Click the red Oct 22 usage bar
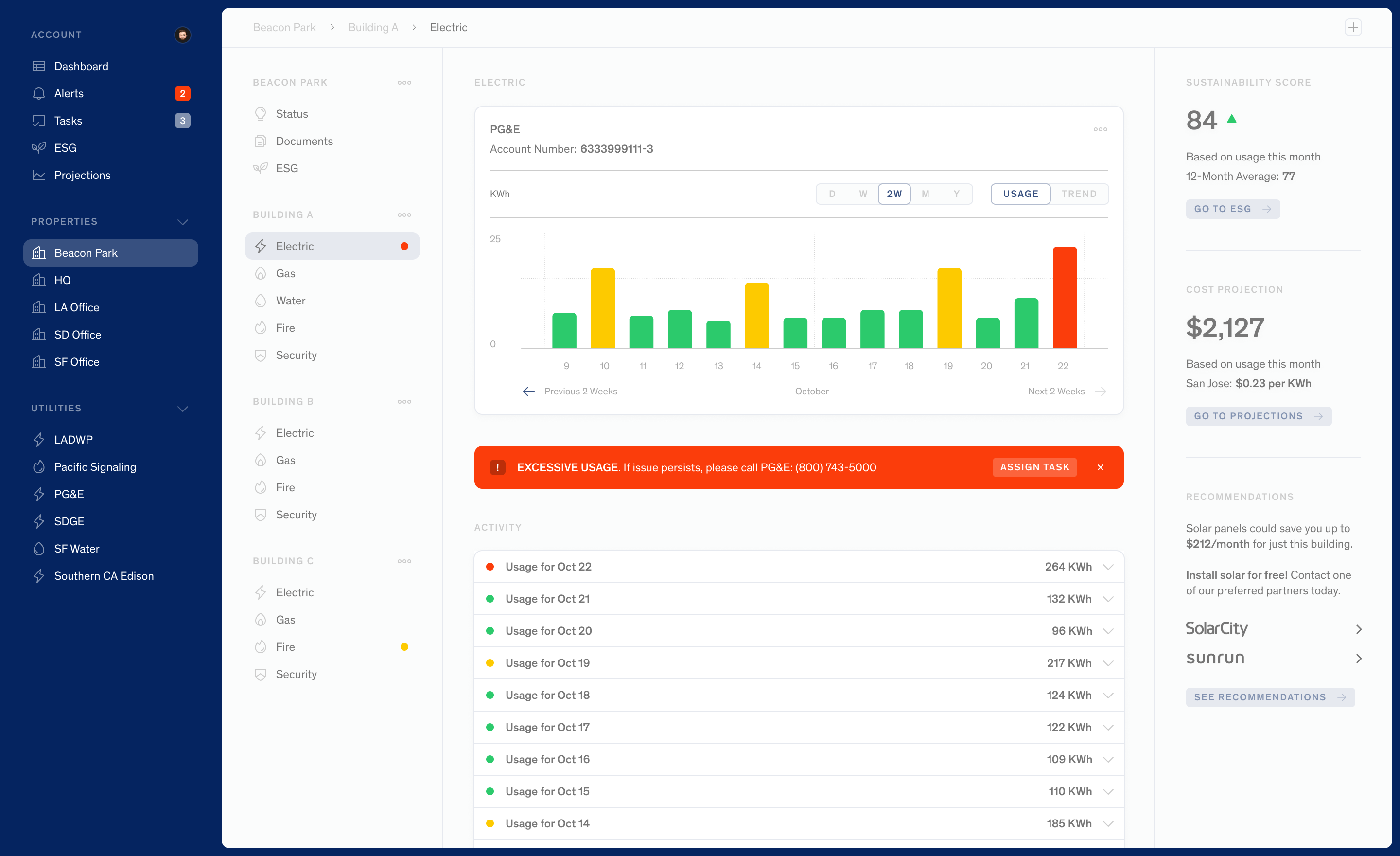The height and width of the screenshot is (856, 1400). (1064, 297)
